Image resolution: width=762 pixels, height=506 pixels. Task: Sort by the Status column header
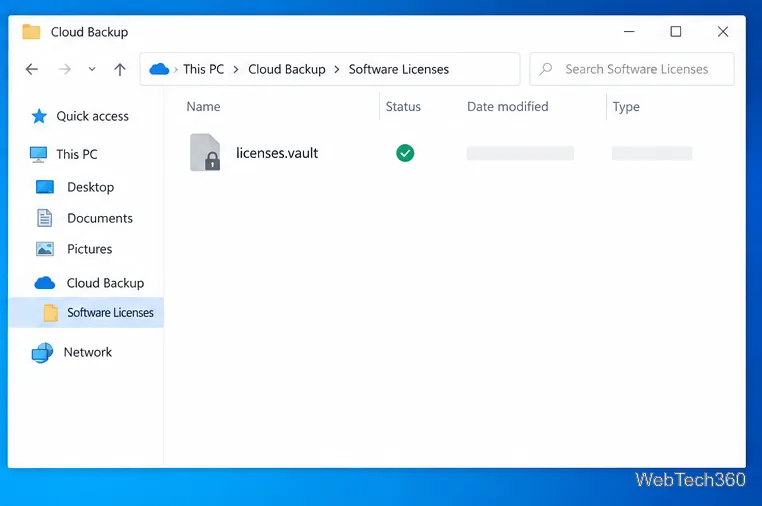403,106
